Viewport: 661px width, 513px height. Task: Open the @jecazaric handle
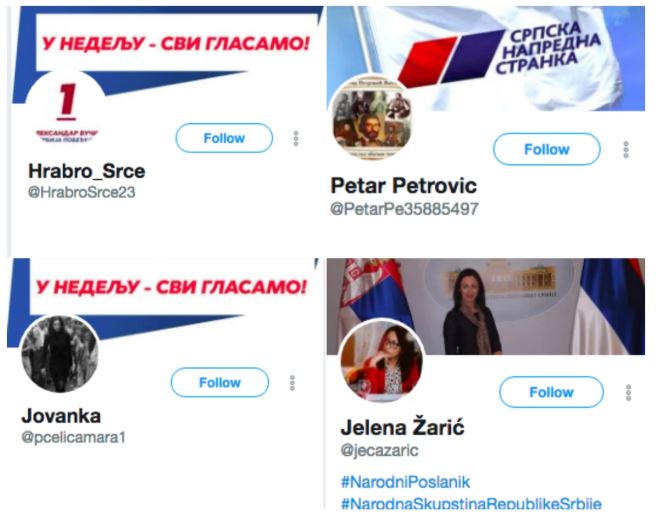[x=379, y=450]
